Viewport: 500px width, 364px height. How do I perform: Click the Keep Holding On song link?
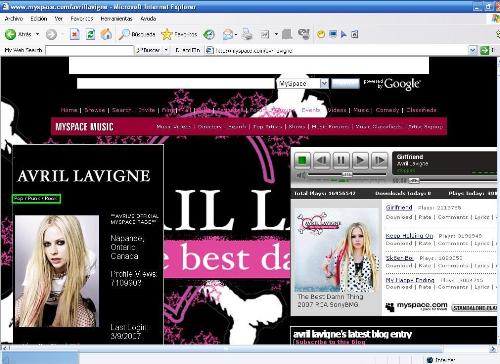[409, 236]
